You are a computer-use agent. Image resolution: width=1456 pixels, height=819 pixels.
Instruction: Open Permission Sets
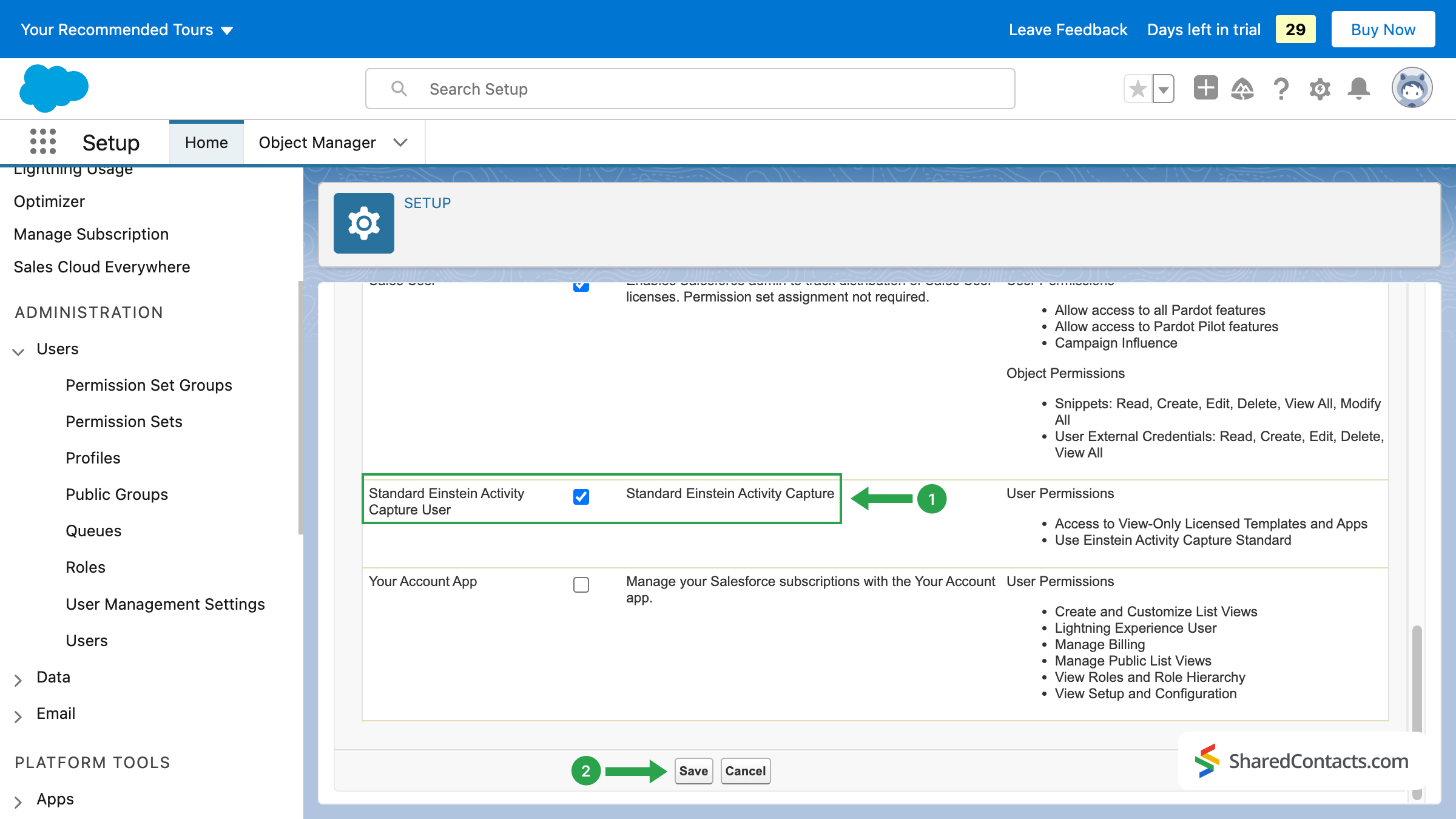[124, 422]
